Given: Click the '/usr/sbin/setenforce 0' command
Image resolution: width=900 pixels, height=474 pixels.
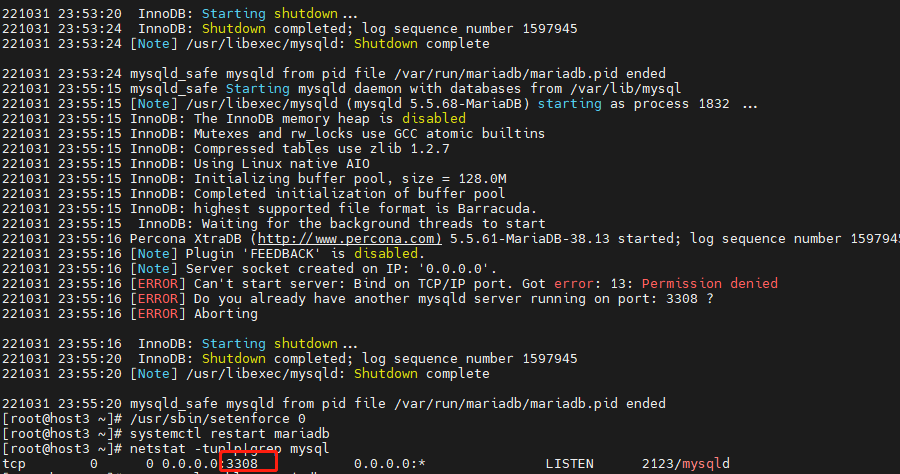Looking at the screenshot, I should (x=218, y=419).
